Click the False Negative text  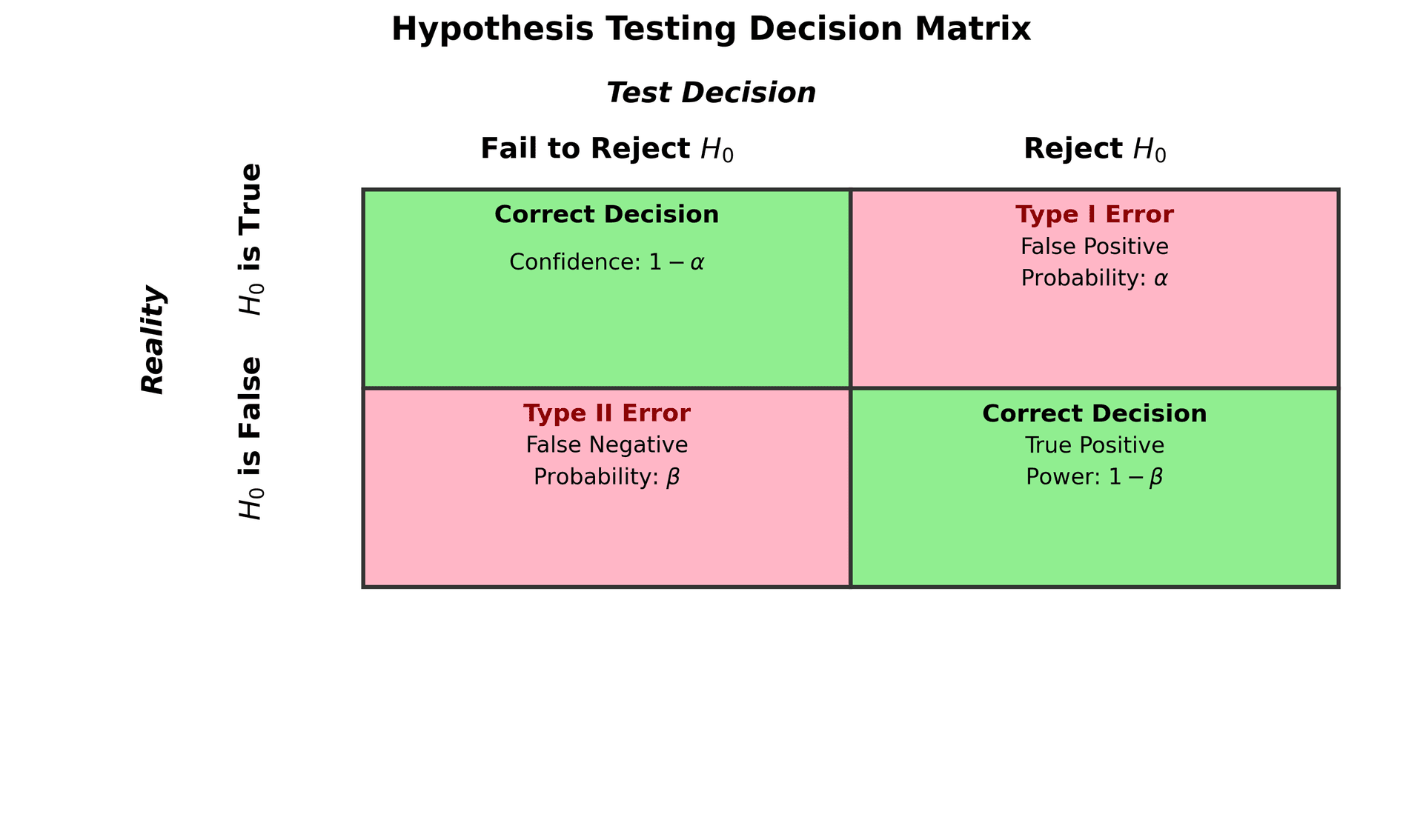pos(606,445)
